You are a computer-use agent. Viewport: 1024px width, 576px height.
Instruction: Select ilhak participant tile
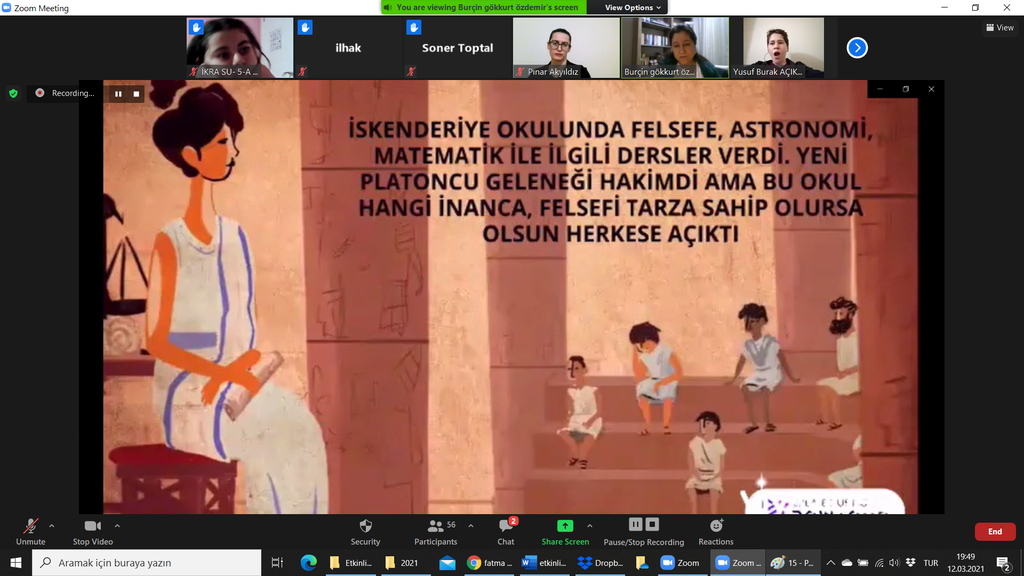[348, 48]
